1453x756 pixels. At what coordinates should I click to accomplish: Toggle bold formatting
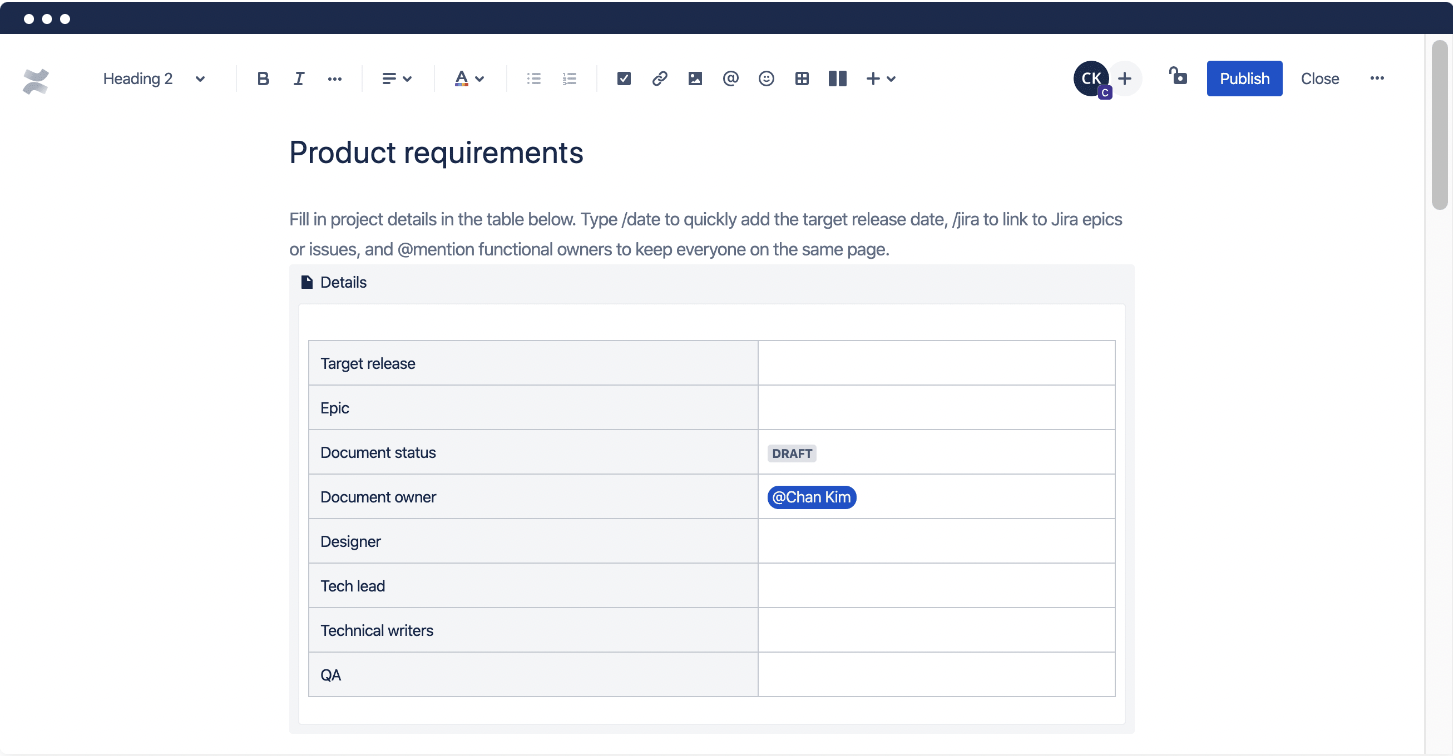tap(263, 79)
